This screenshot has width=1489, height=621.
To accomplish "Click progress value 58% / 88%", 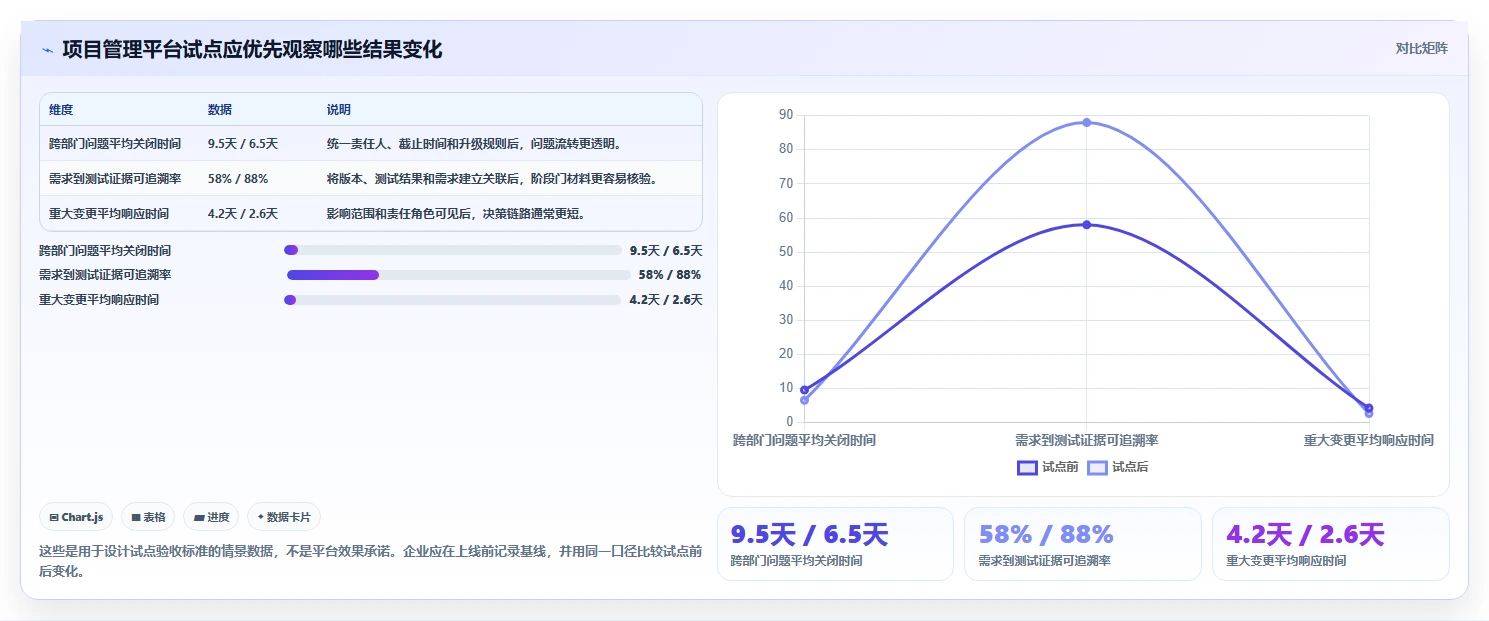I will pos(670,275).
